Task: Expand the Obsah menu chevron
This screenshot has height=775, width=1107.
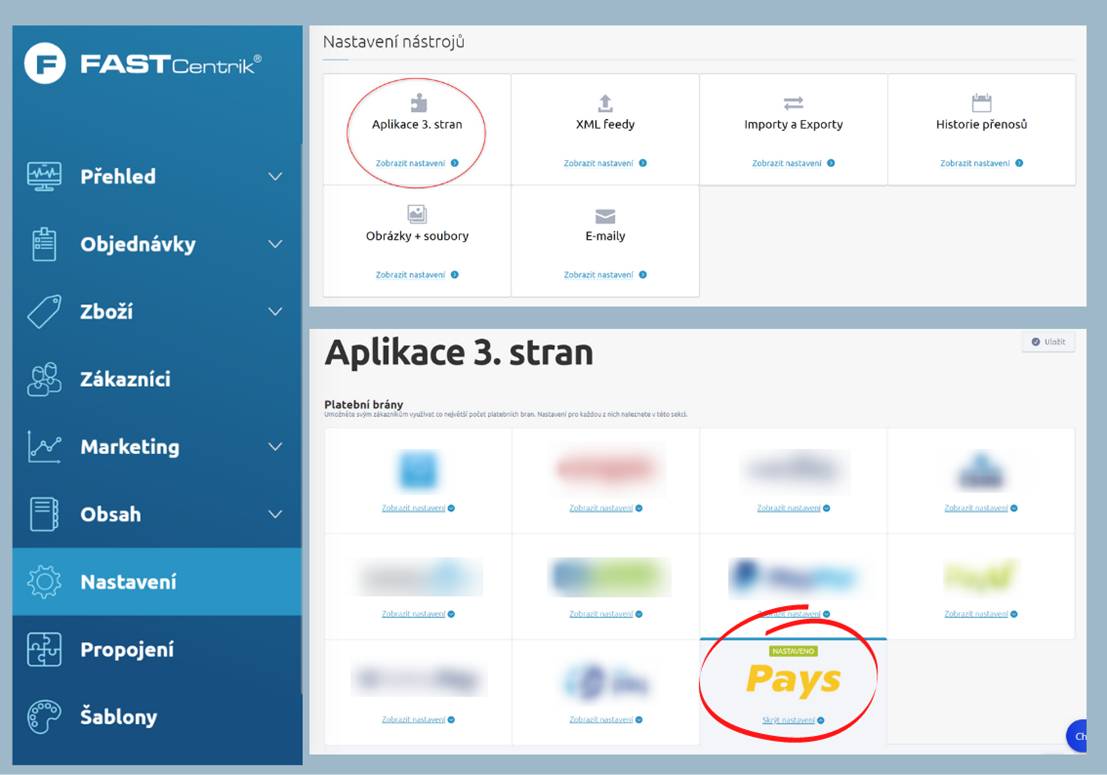Action: point(275,514)
